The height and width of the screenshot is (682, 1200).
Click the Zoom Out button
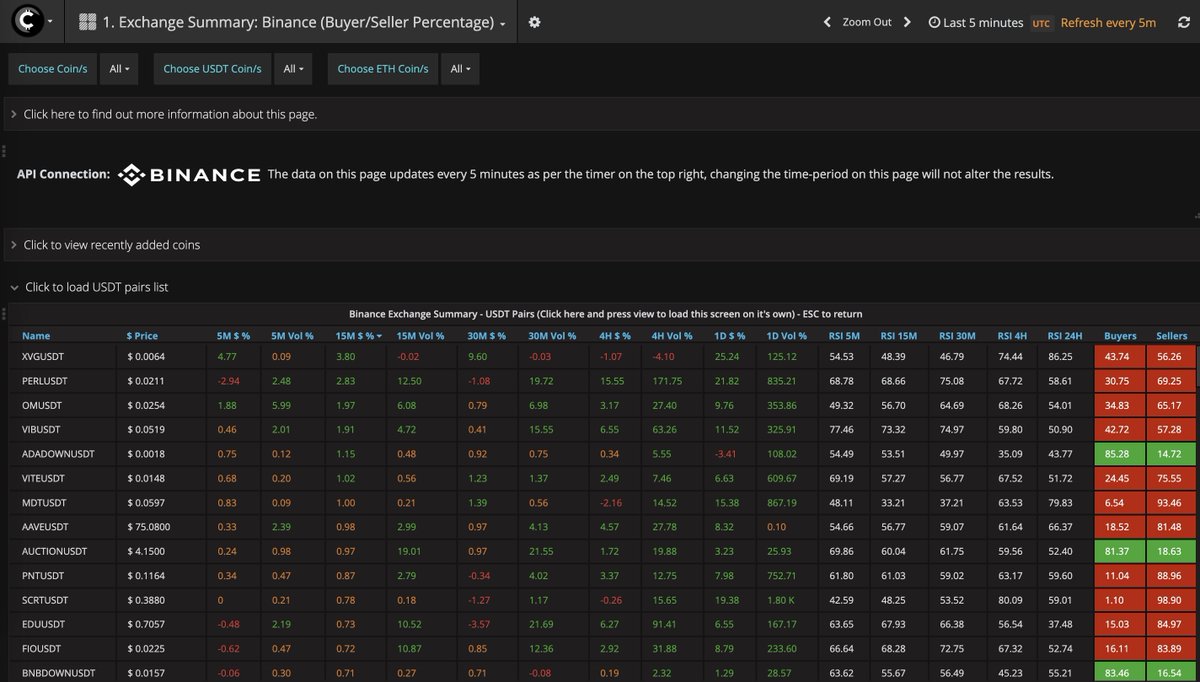click(x=866, y=22)
